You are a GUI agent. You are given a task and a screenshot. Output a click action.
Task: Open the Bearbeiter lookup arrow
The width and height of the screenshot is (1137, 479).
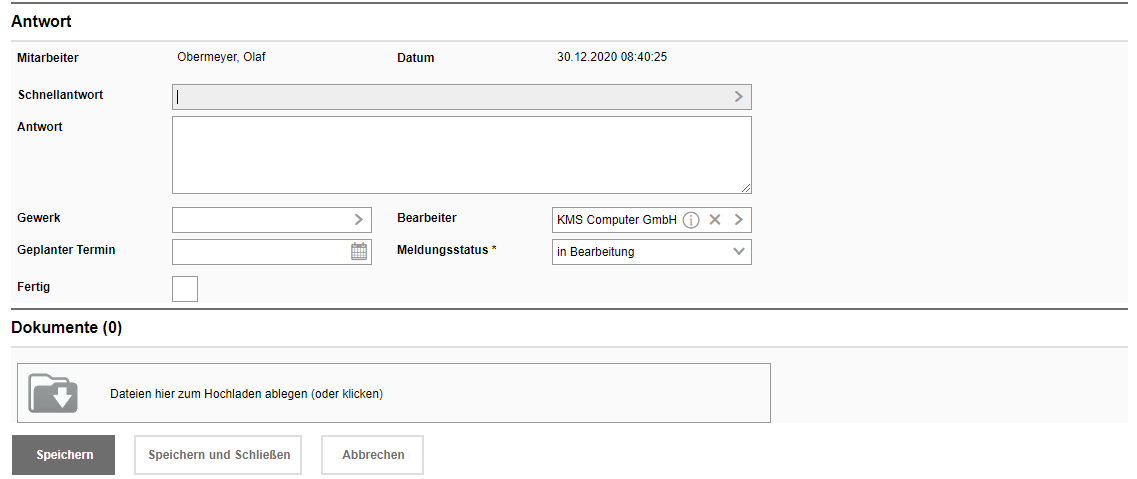point(739,220)
